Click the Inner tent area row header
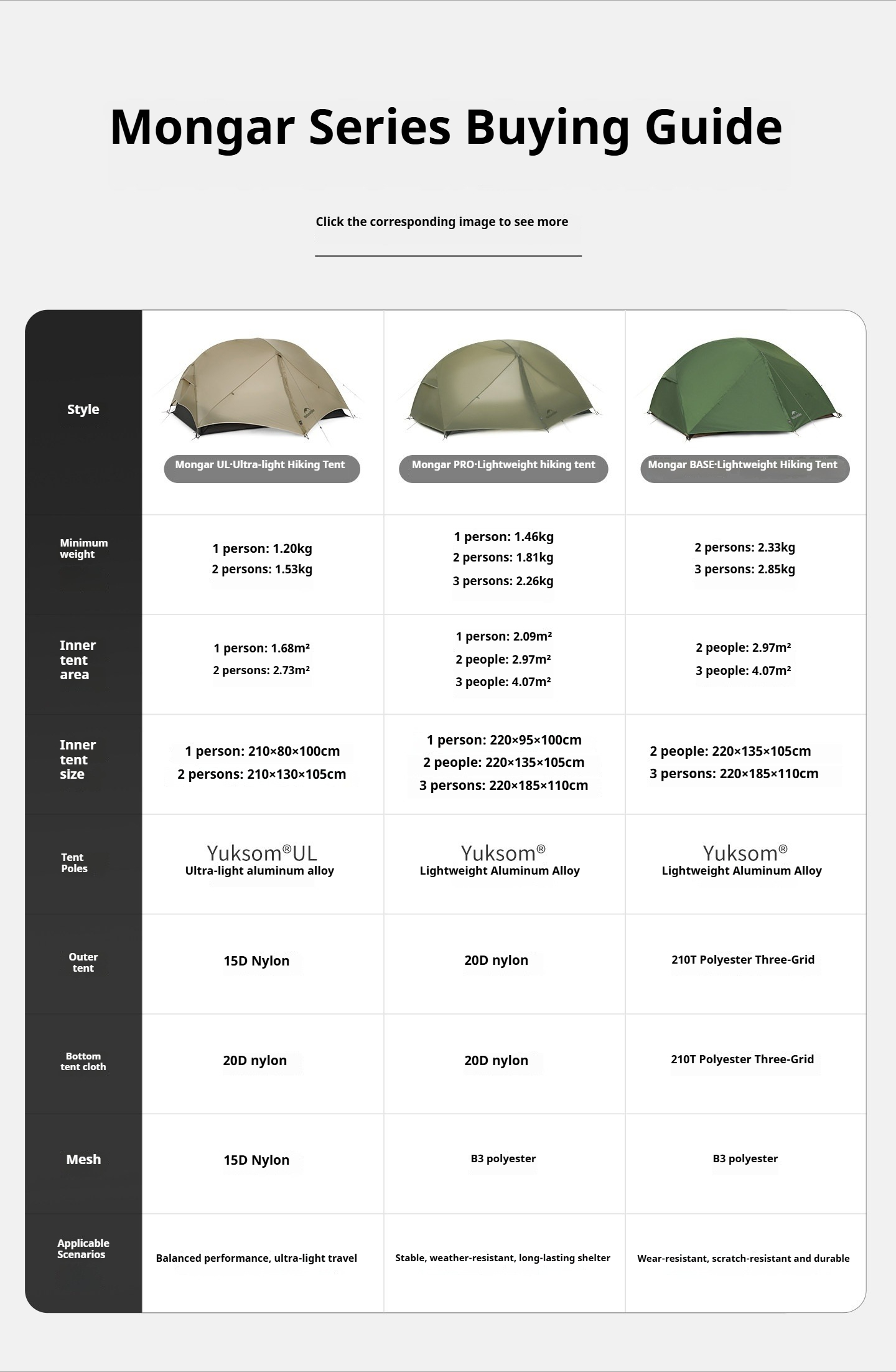This screenshot has height=1372, width=896. [78, 660]
